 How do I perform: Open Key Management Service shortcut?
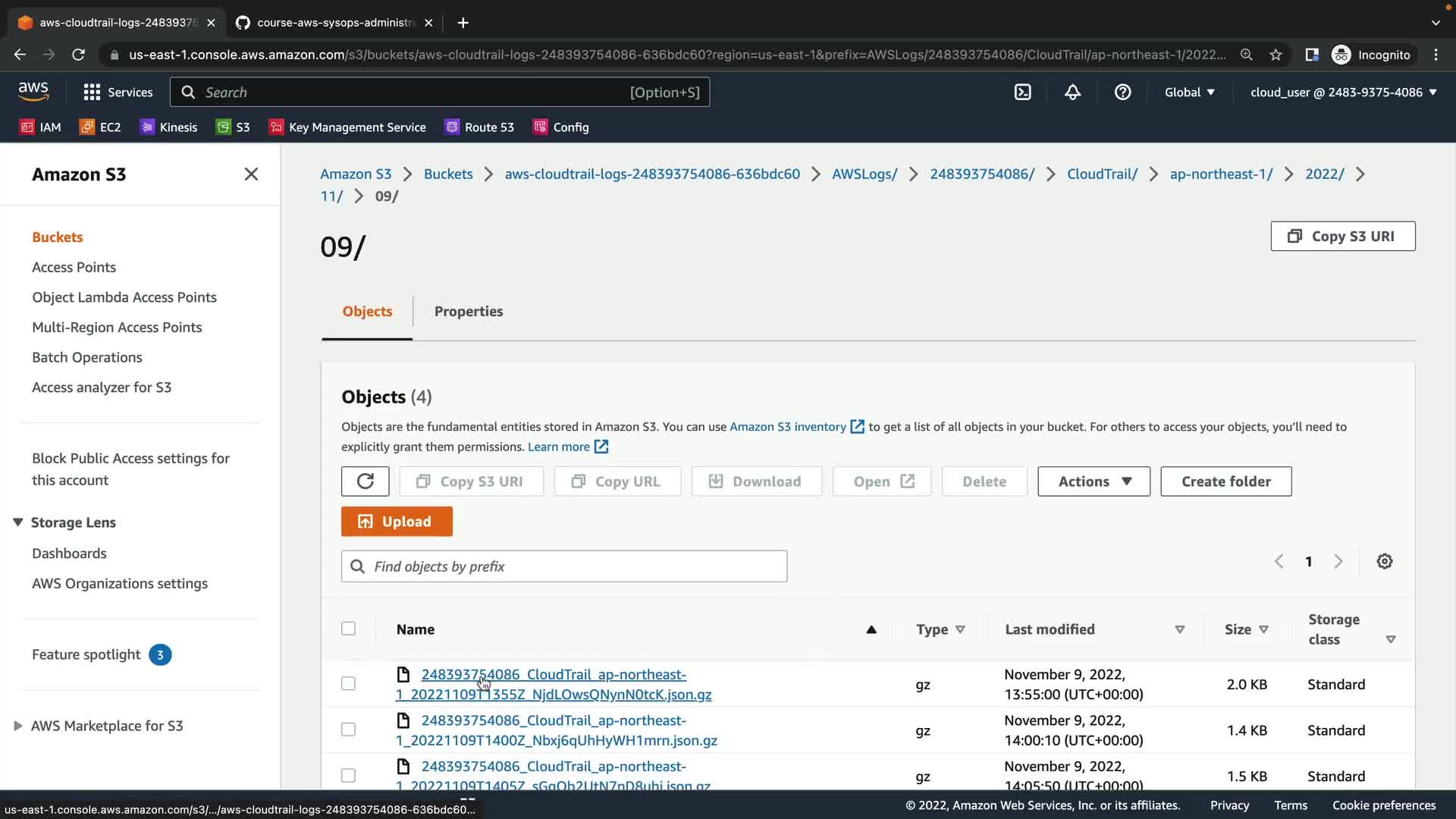(347, 127)
